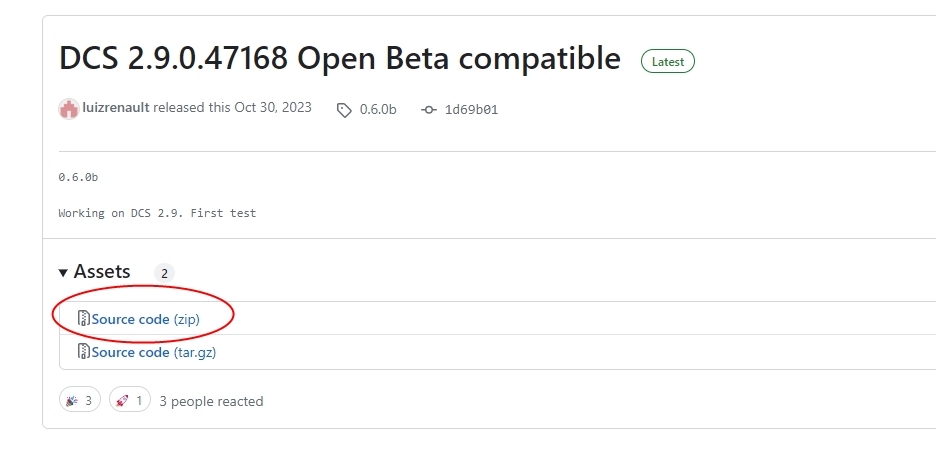Open commit 1d69b01
936x465 pixels.
(471, 109)
